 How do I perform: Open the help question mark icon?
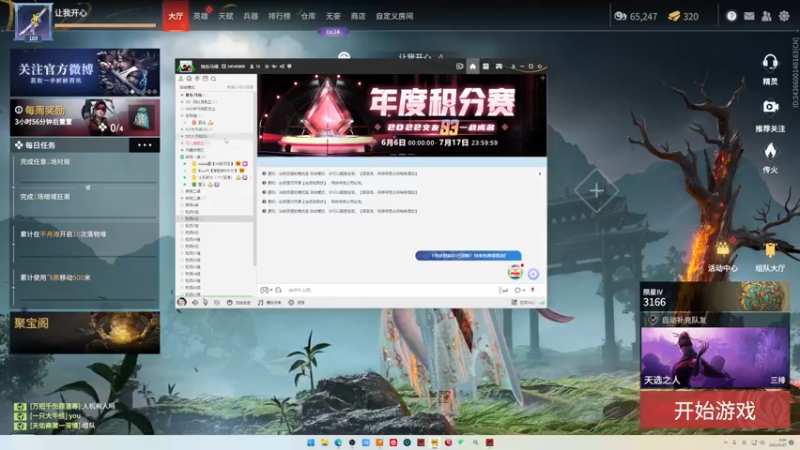(x=732, y=16)
